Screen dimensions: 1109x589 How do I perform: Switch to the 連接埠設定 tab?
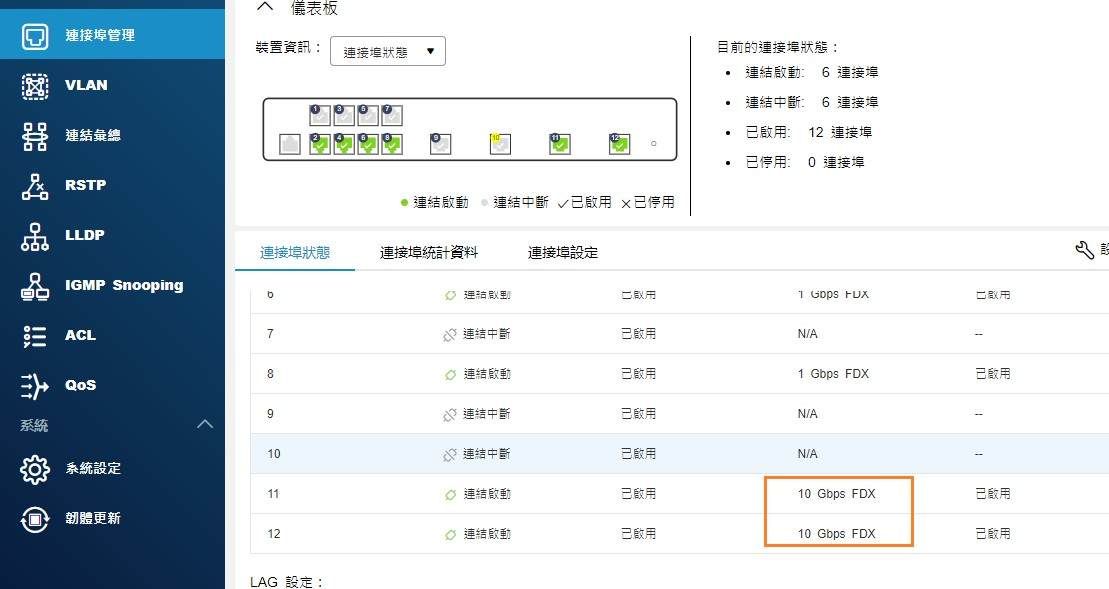[562, 253]
